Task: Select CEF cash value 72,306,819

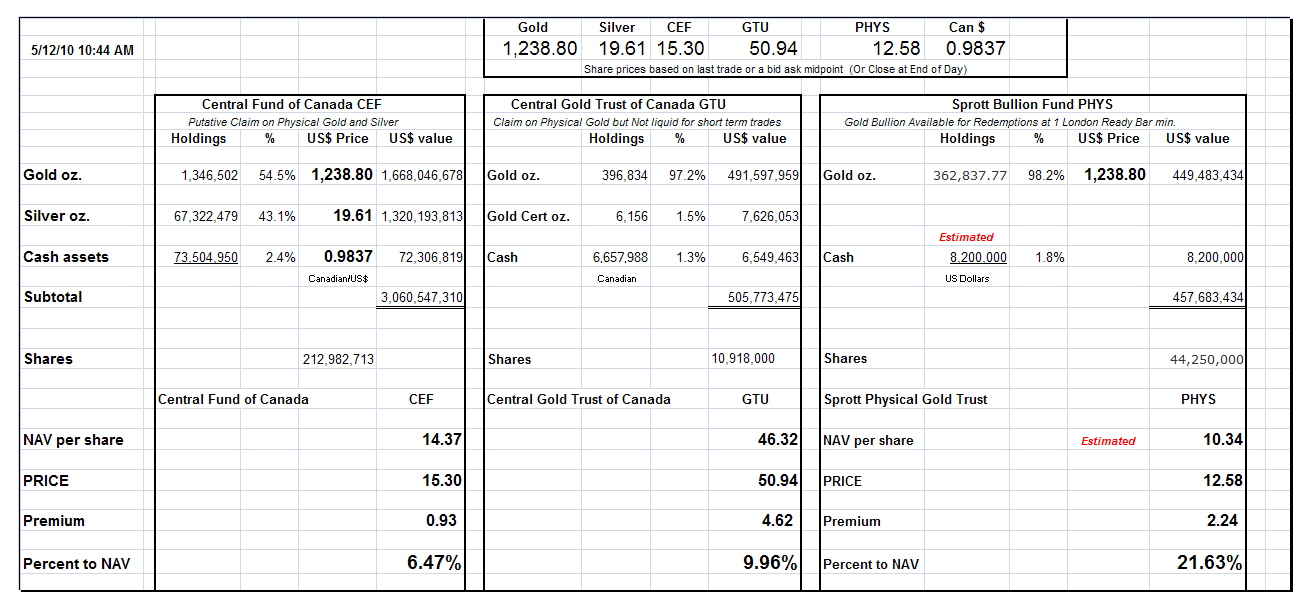Action: (x=430, y=257)
